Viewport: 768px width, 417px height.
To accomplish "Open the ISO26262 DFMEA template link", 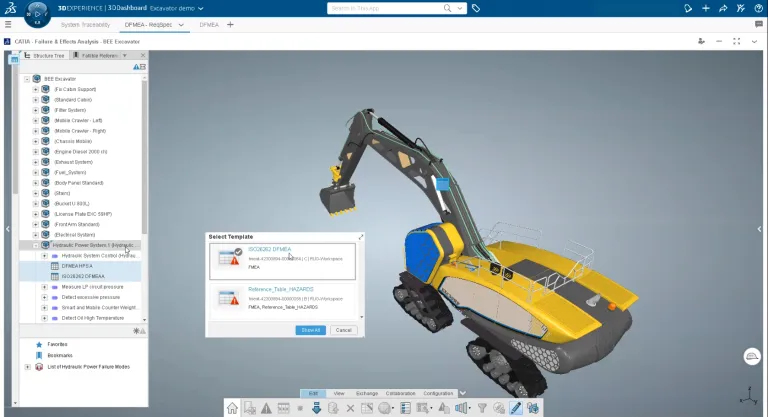I will click(x=269, y=249).
